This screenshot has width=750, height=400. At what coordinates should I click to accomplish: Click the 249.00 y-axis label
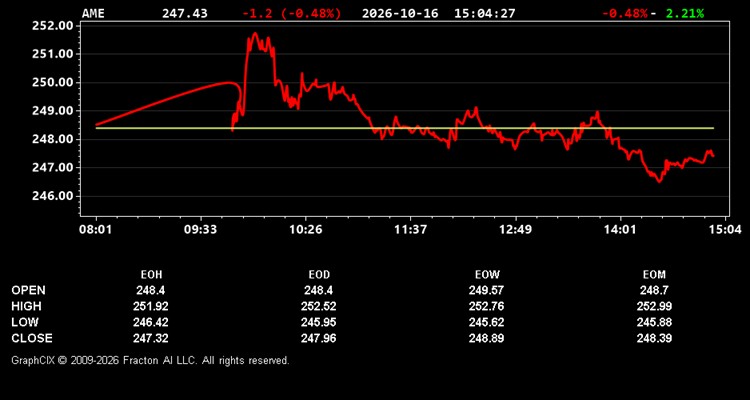click(x=53, y=111)
